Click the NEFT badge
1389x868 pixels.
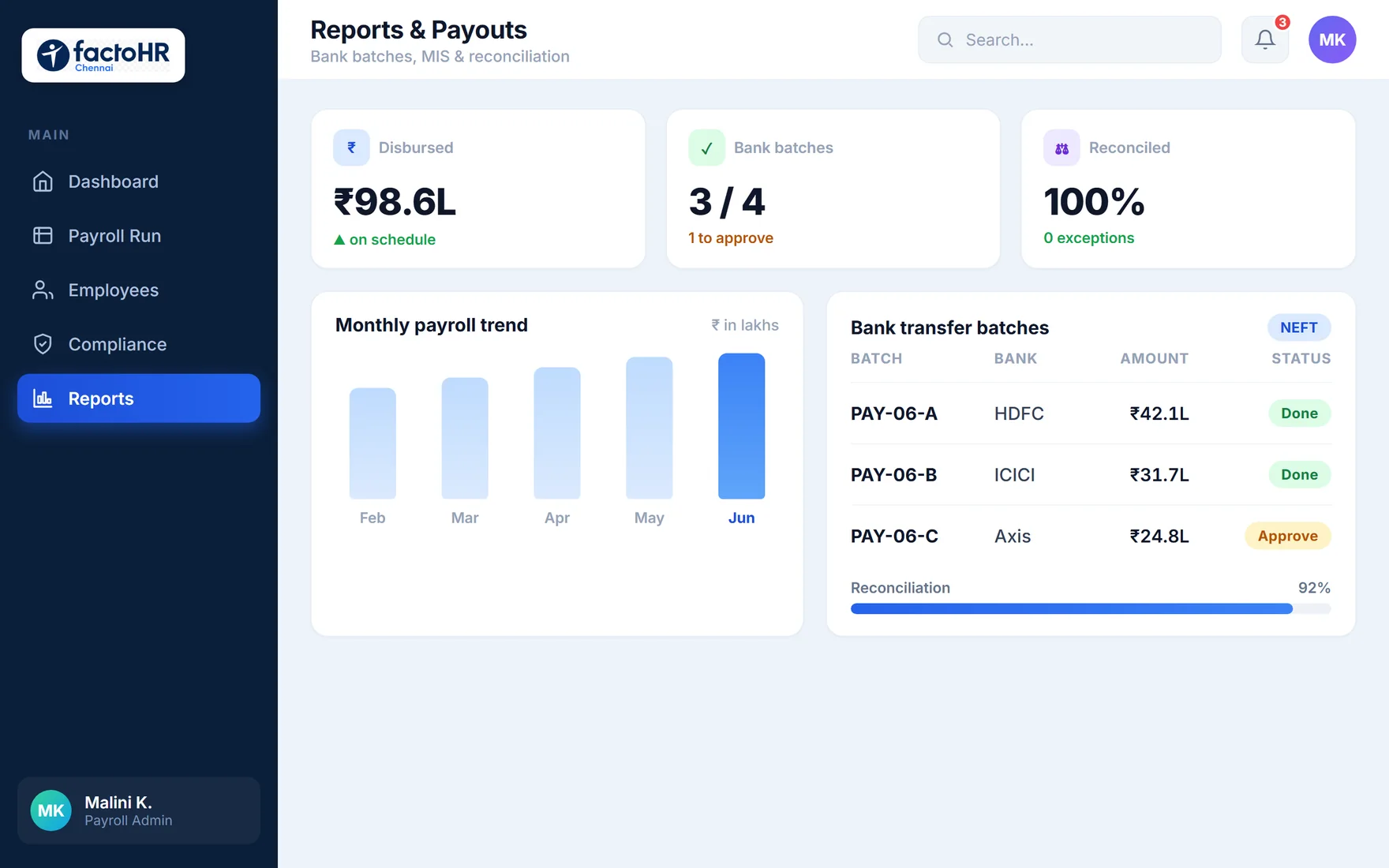click(x=1299, y=327)
